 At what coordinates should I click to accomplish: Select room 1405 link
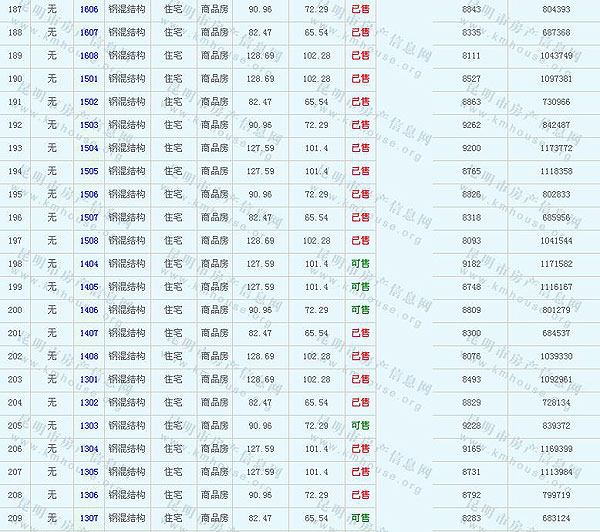click(x=89, y=286)
